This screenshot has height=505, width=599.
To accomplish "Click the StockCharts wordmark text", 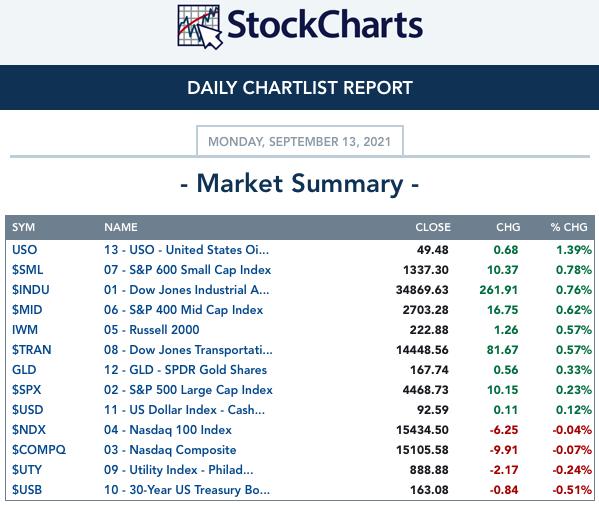I will coord(325,25).
